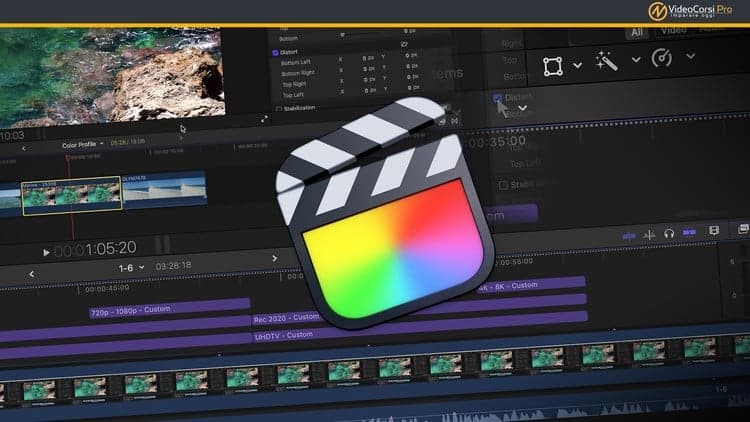Enable the small Stabilization checkbox
The image size is (750, 422).
279,109
